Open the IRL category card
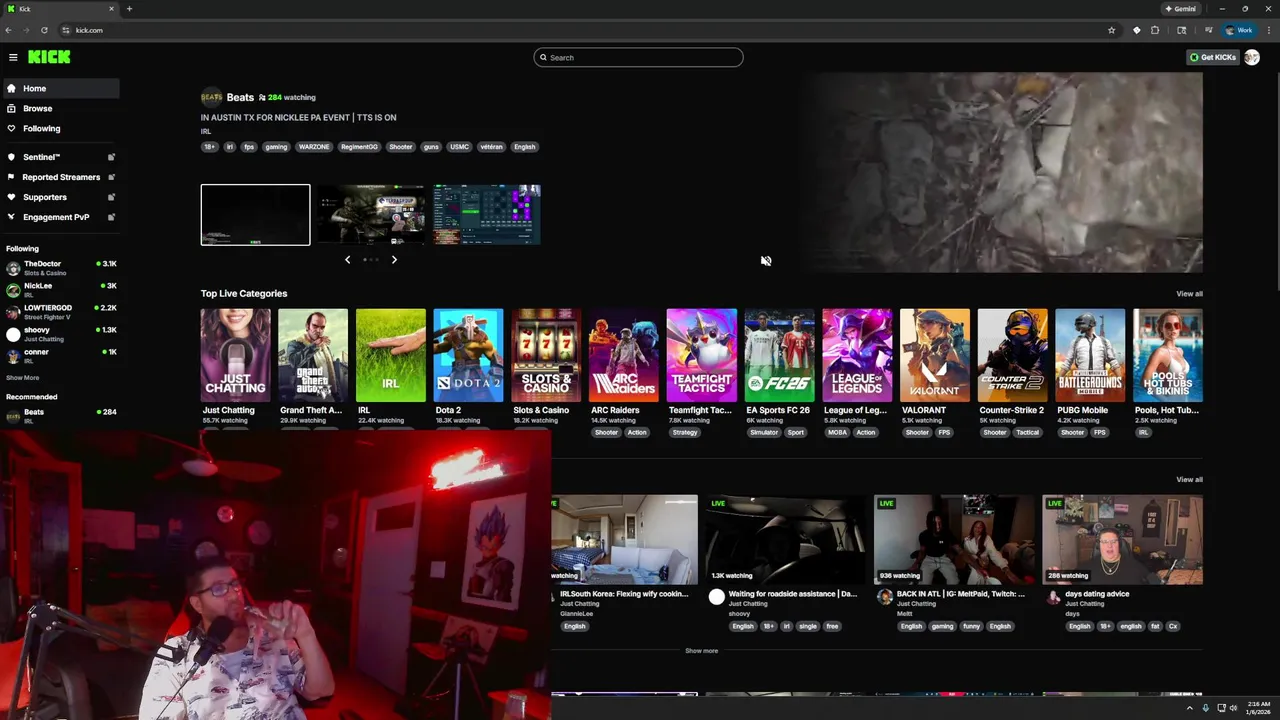The image size is (1280, 720). coord(391,355)
